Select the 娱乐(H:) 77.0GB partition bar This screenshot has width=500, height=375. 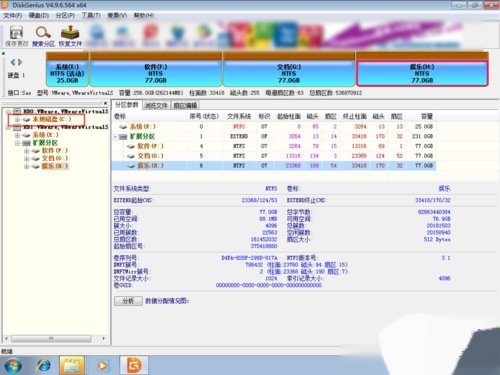pos(422,69)
